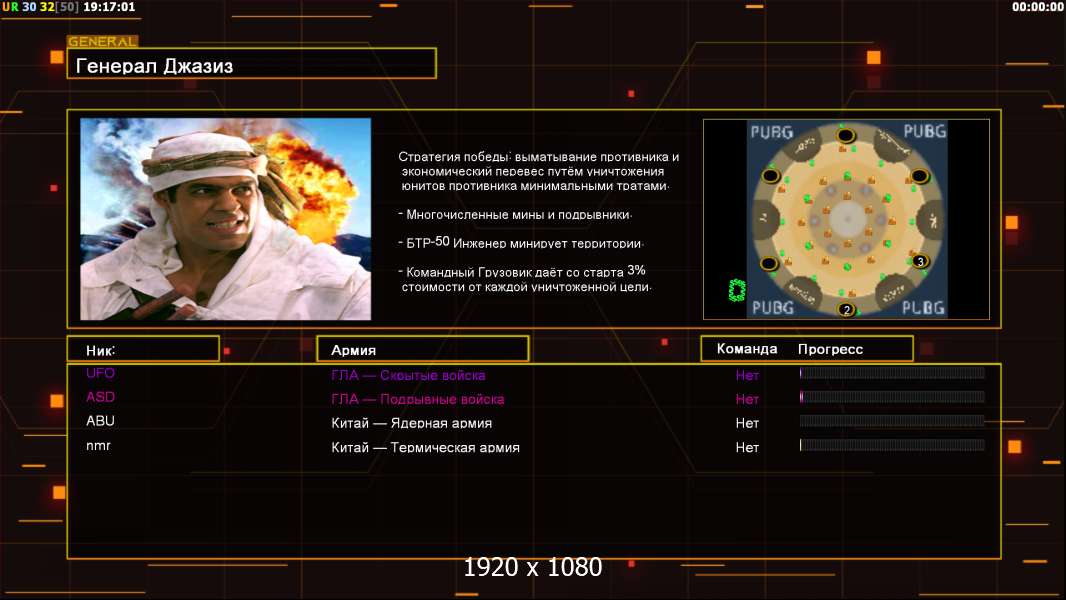Viewport: 1066px width, 600px height.
Task: Select start position marker 3 on minimap
Action: [920, 261]
